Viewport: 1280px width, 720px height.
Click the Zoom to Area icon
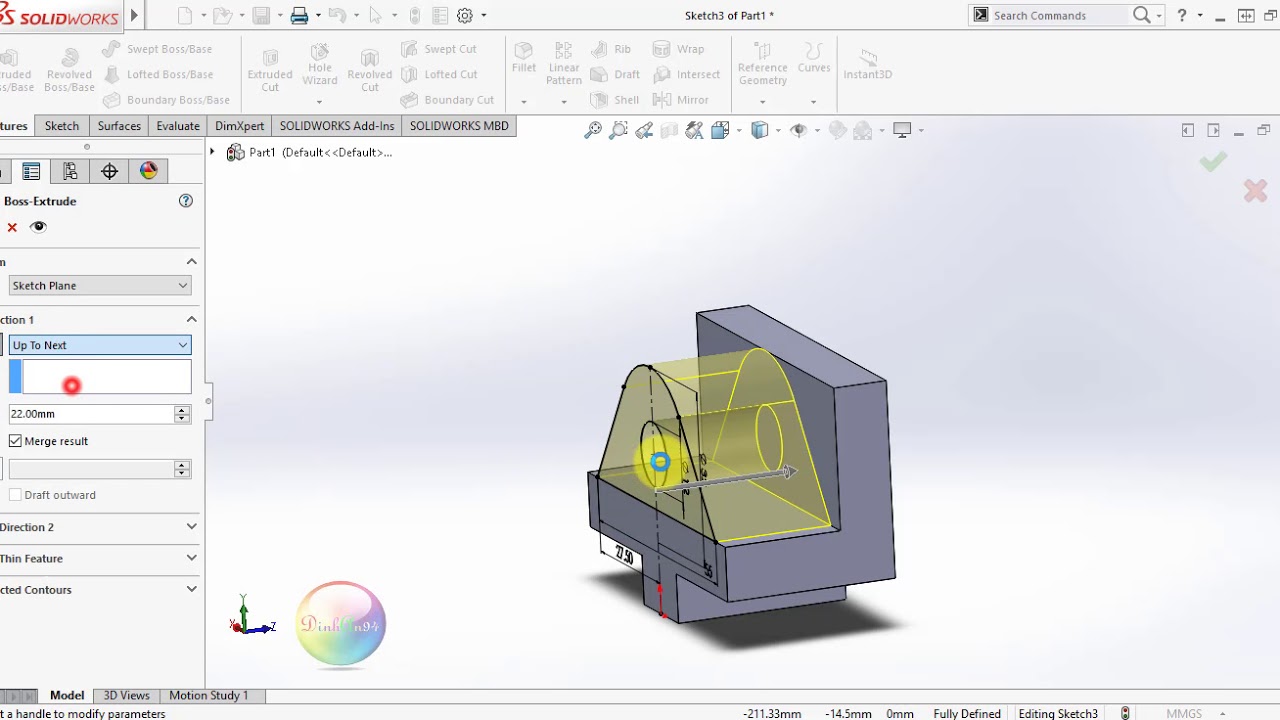pos(619,130)
